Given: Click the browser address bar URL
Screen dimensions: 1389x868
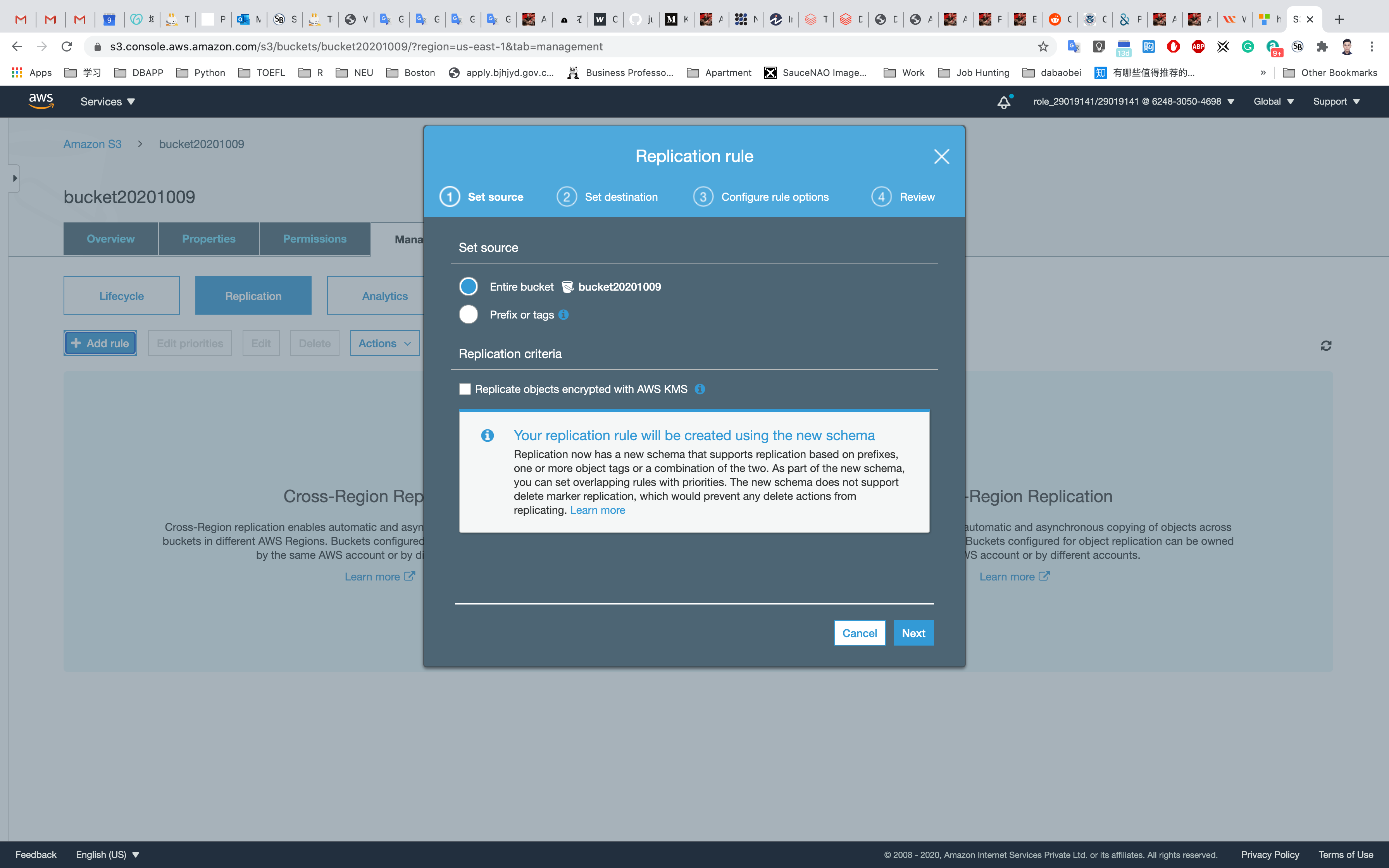Looking at the screenshot, I should click(356, 46).
